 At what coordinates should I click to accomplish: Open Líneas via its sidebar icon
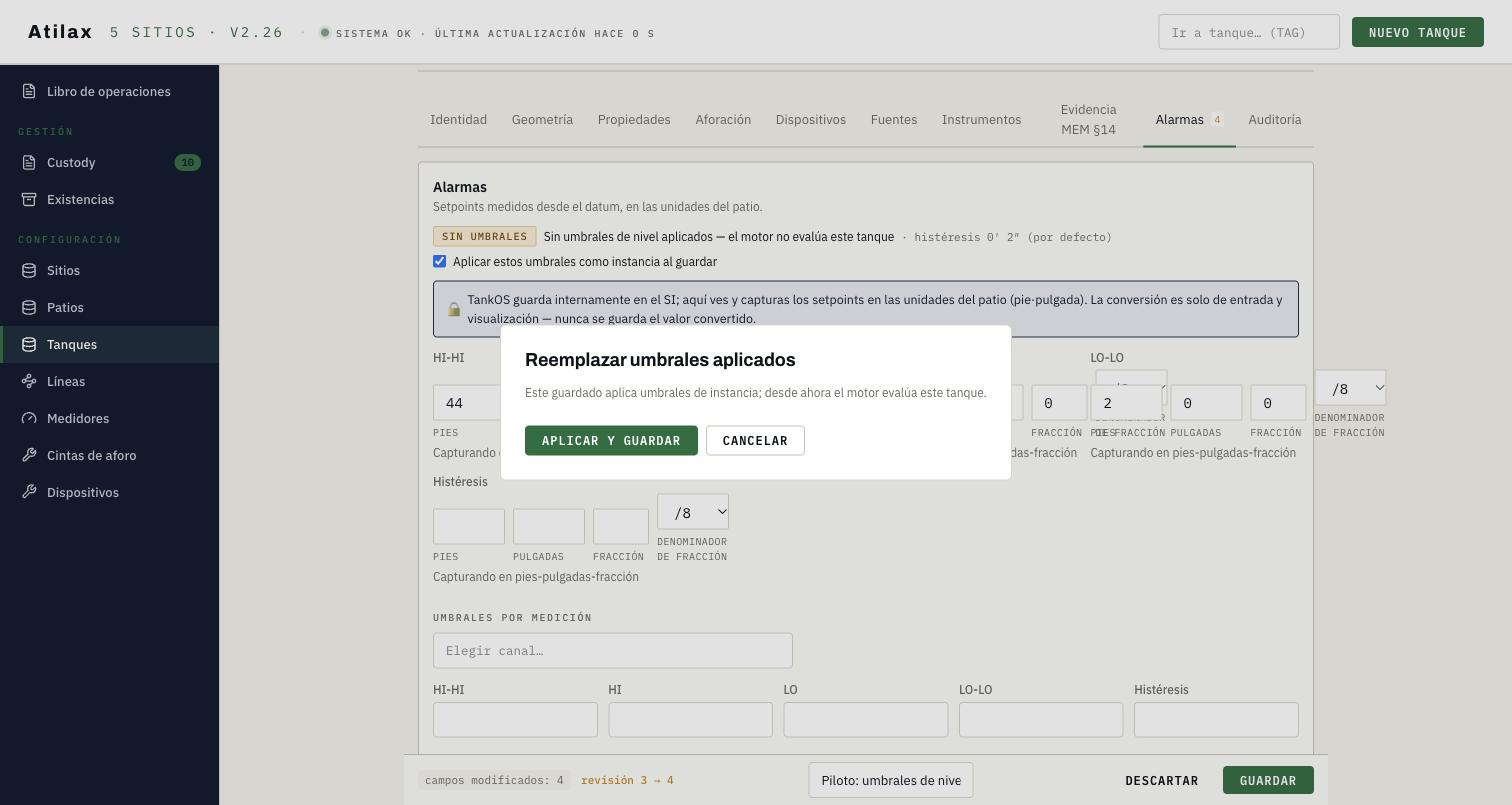click(29, 381)
